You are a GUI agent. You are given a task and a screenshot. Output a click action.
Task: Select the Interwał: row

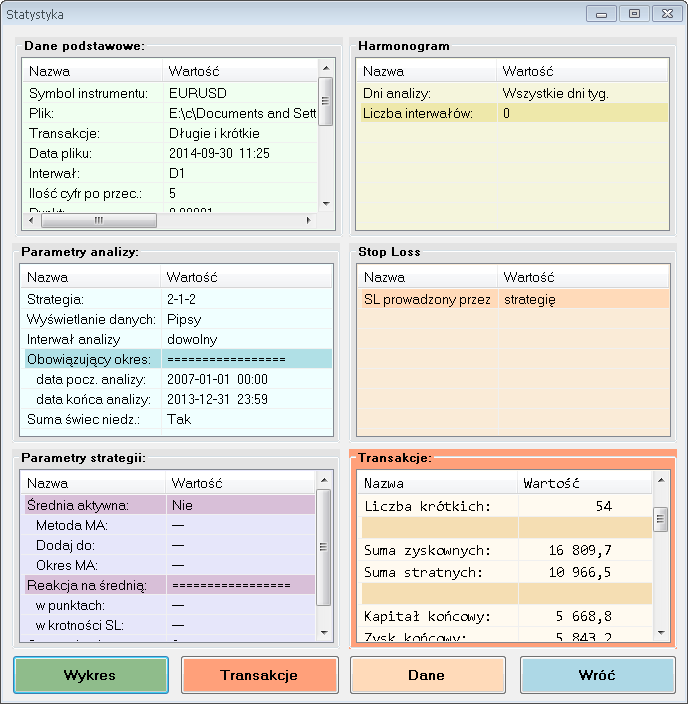pyautogui.click(x=171, y=173)
